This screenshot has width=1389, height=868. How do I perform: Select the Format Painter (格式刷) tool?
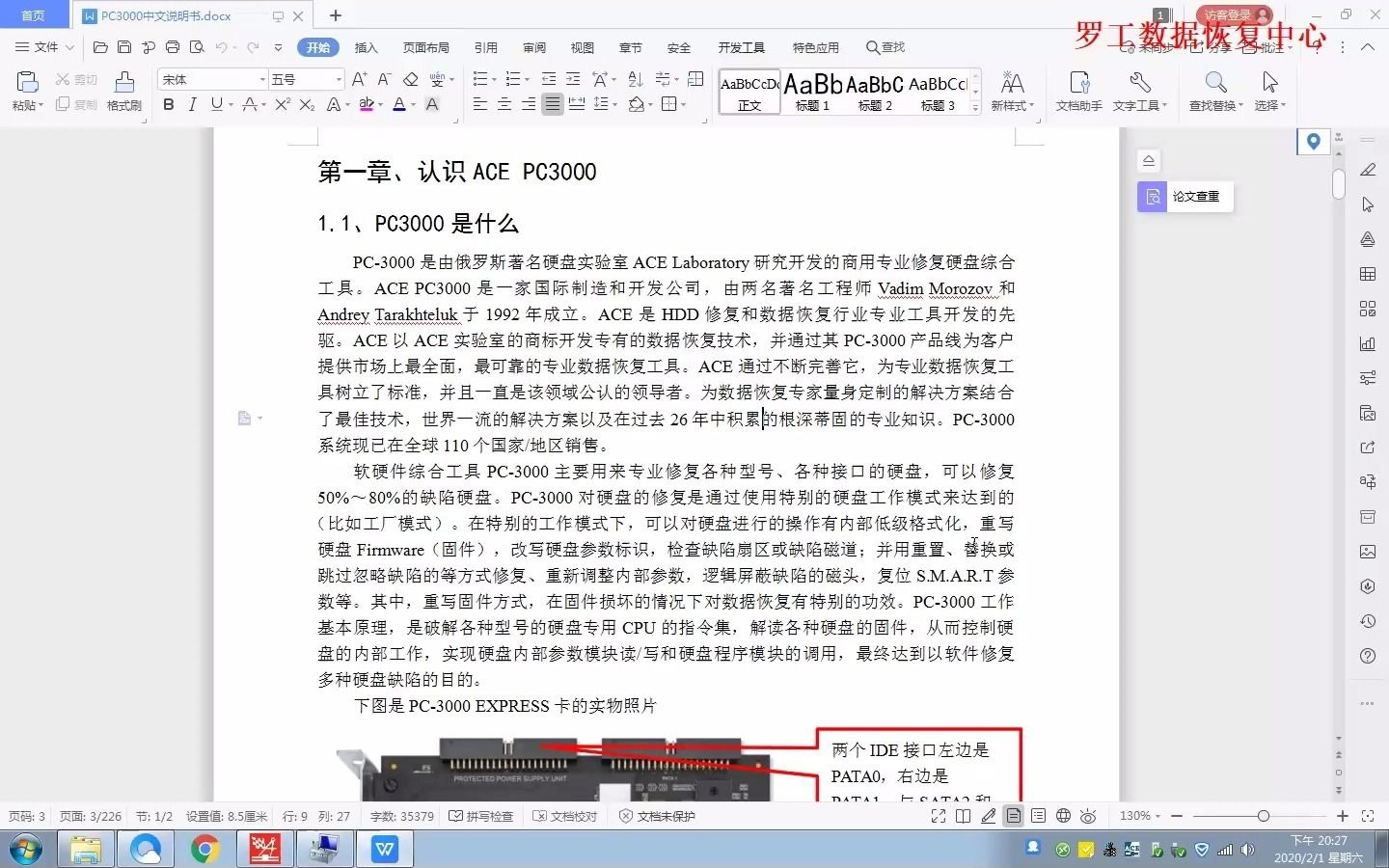point(123,92)
